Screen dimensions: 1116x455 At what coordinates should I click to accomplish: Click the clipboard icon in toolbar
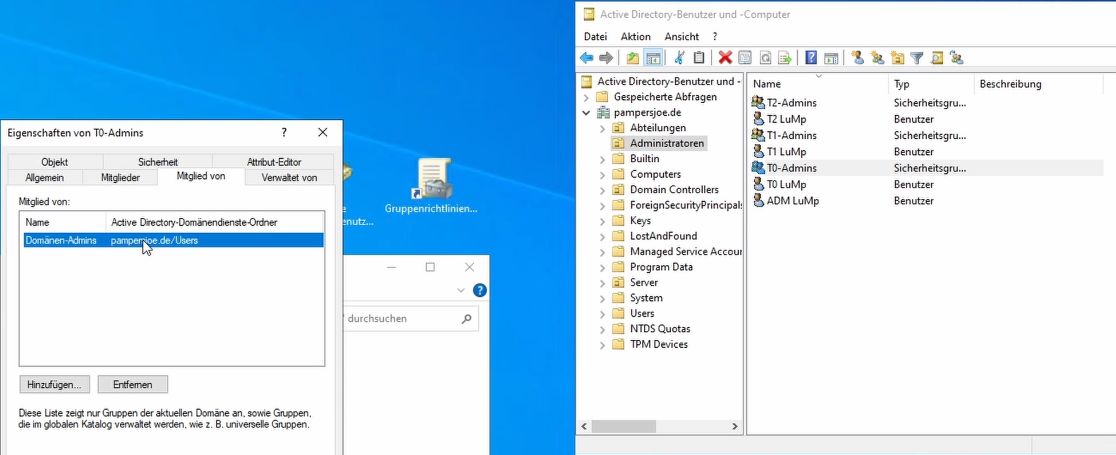(699, 58)
